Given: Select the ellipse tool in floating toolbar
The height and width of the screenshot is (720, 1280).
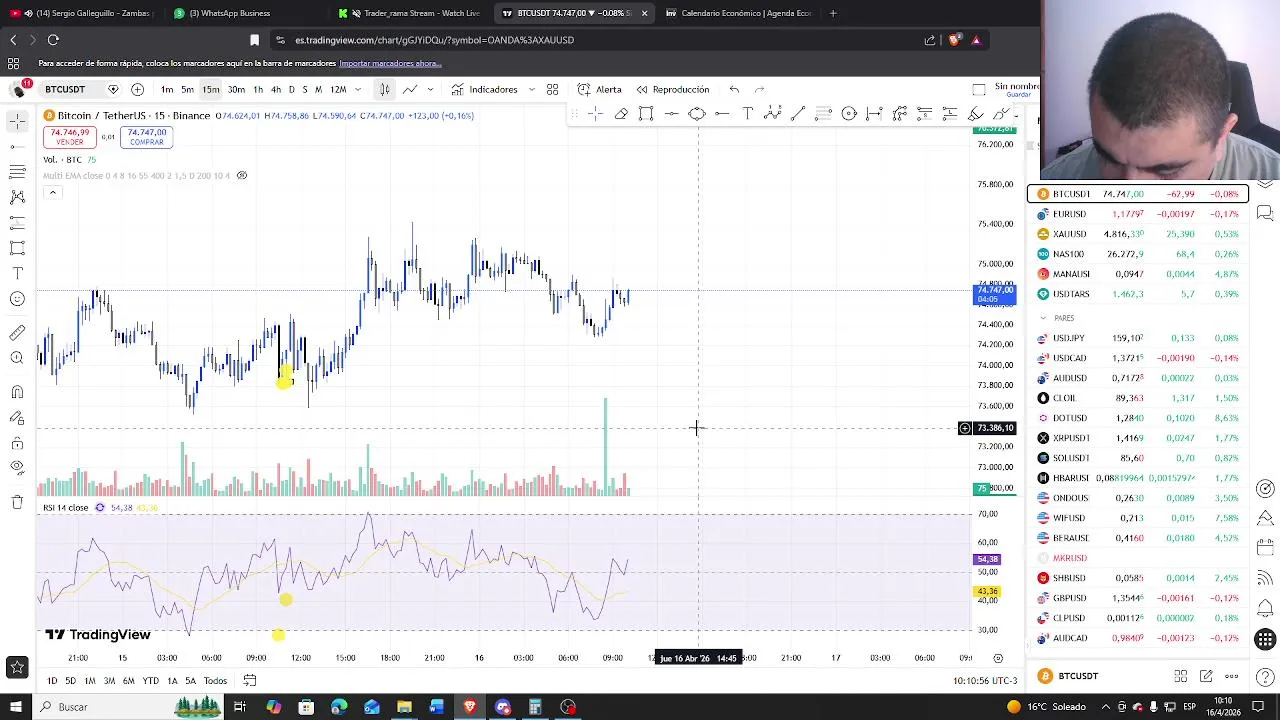Looking at the screenshot, I should [x=697, y=114].
